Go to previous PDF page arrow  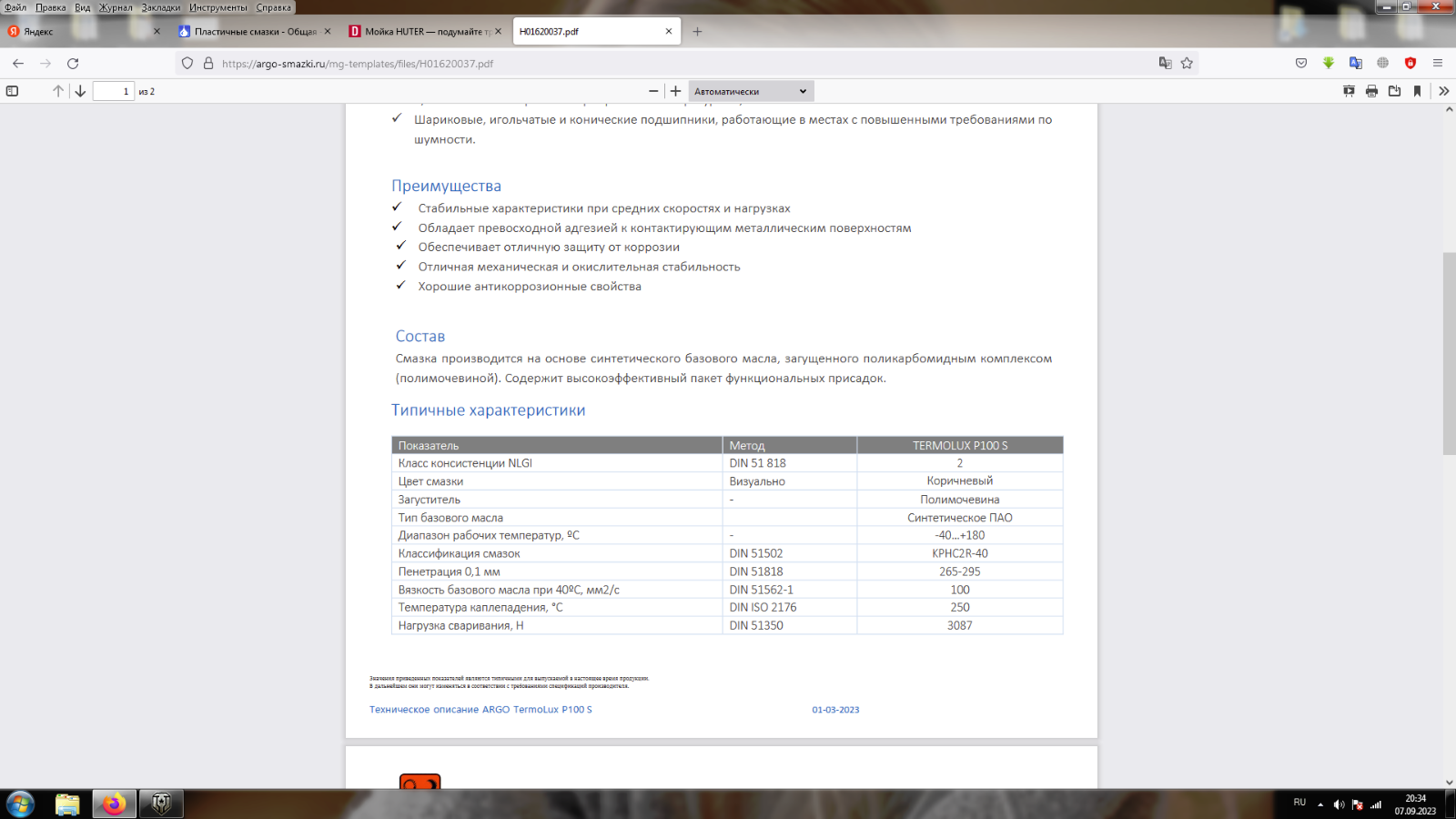(x=58, y=91)
